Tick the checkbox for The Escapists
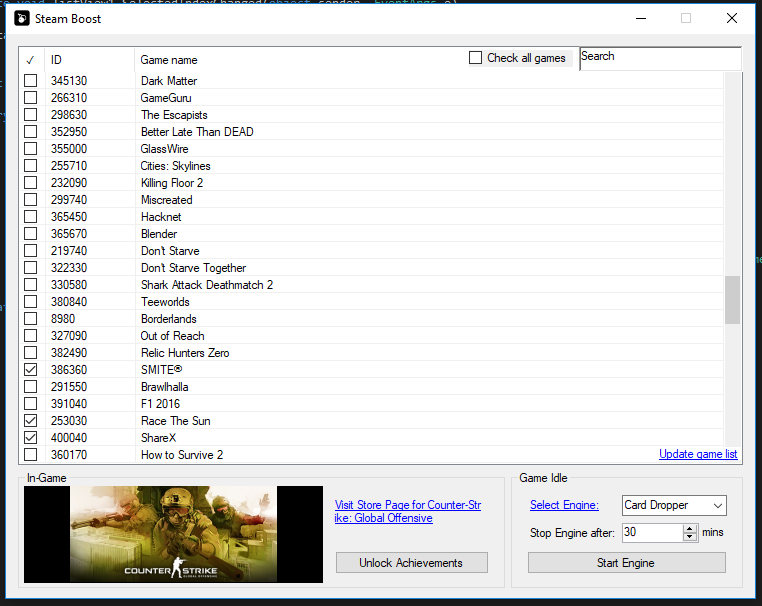762x606 pixels. coord(31,114)
